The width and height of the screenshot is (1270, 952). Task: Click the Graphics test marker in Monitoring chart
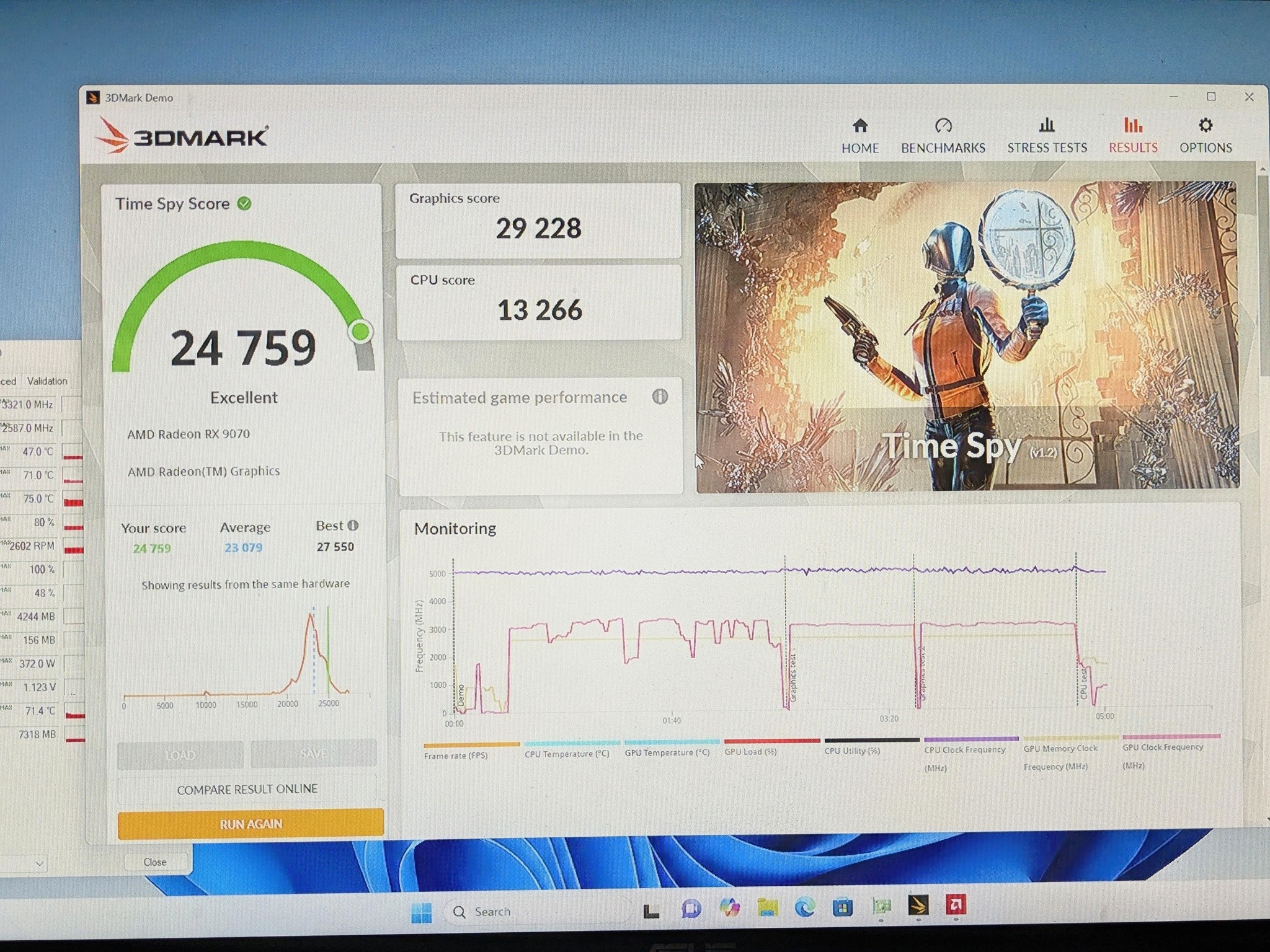(x=793, y=678)
